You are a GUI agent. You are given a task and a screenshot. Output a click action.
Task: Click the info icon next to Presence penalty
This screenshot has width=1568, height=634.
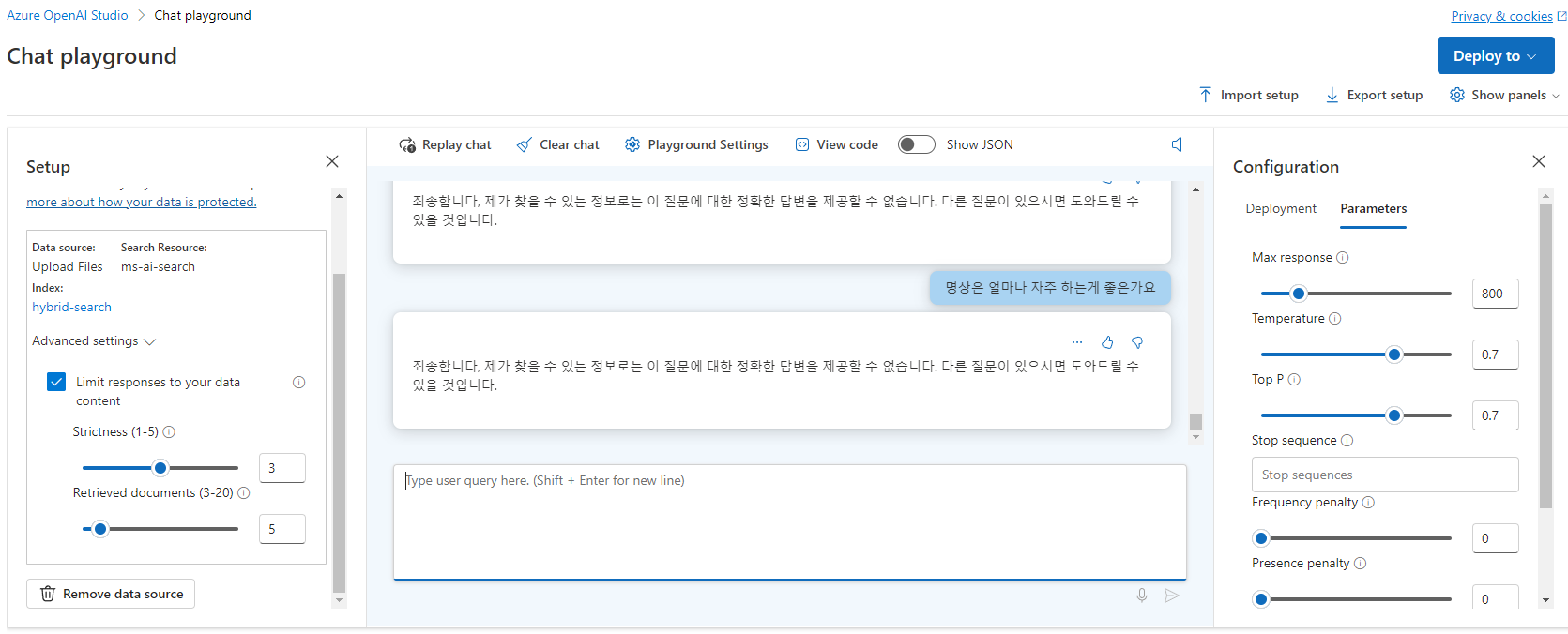[1360, 563]
